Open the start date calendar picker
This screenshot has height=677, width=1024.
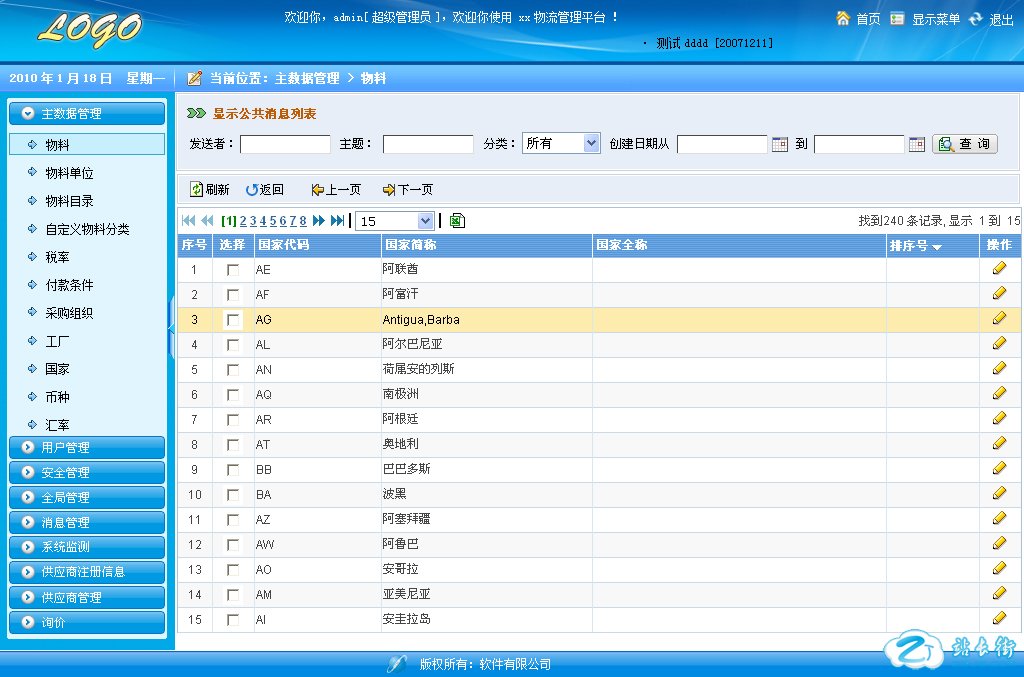coord(780,144)
